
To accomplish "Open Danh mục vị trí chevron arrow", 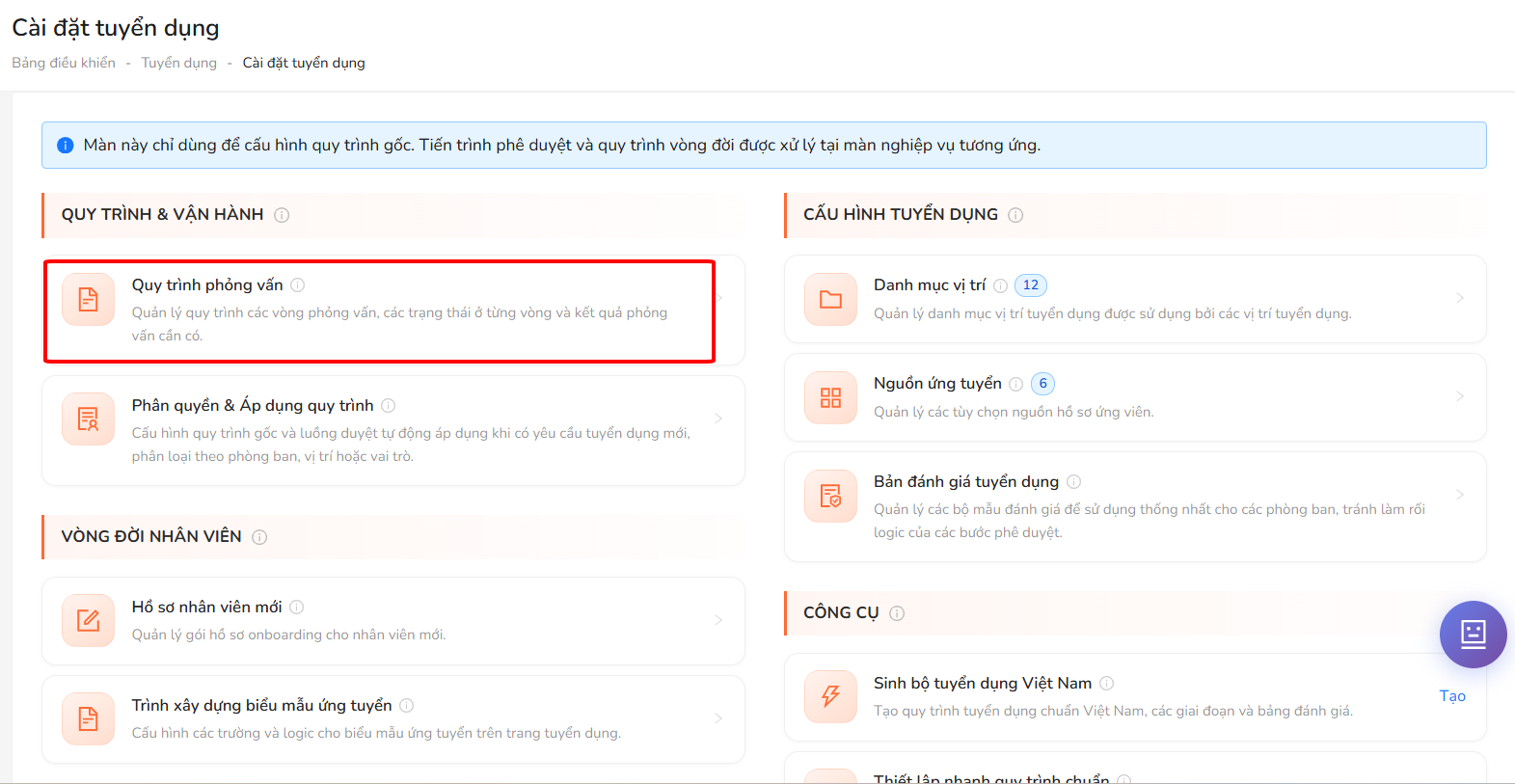I will (1460, 298).
